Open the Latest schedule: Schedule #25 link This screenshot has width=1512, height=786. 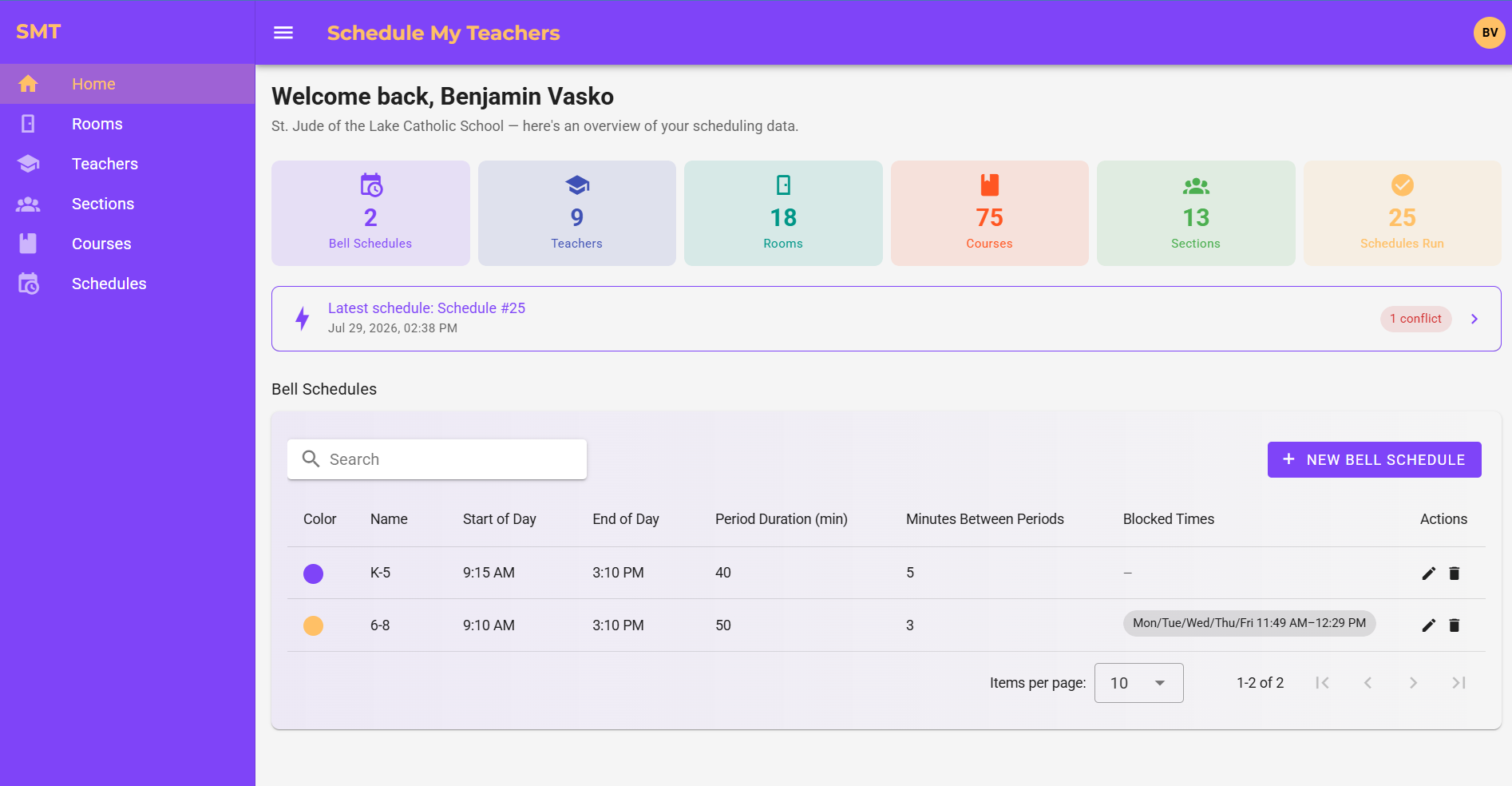tap(426, 308)
